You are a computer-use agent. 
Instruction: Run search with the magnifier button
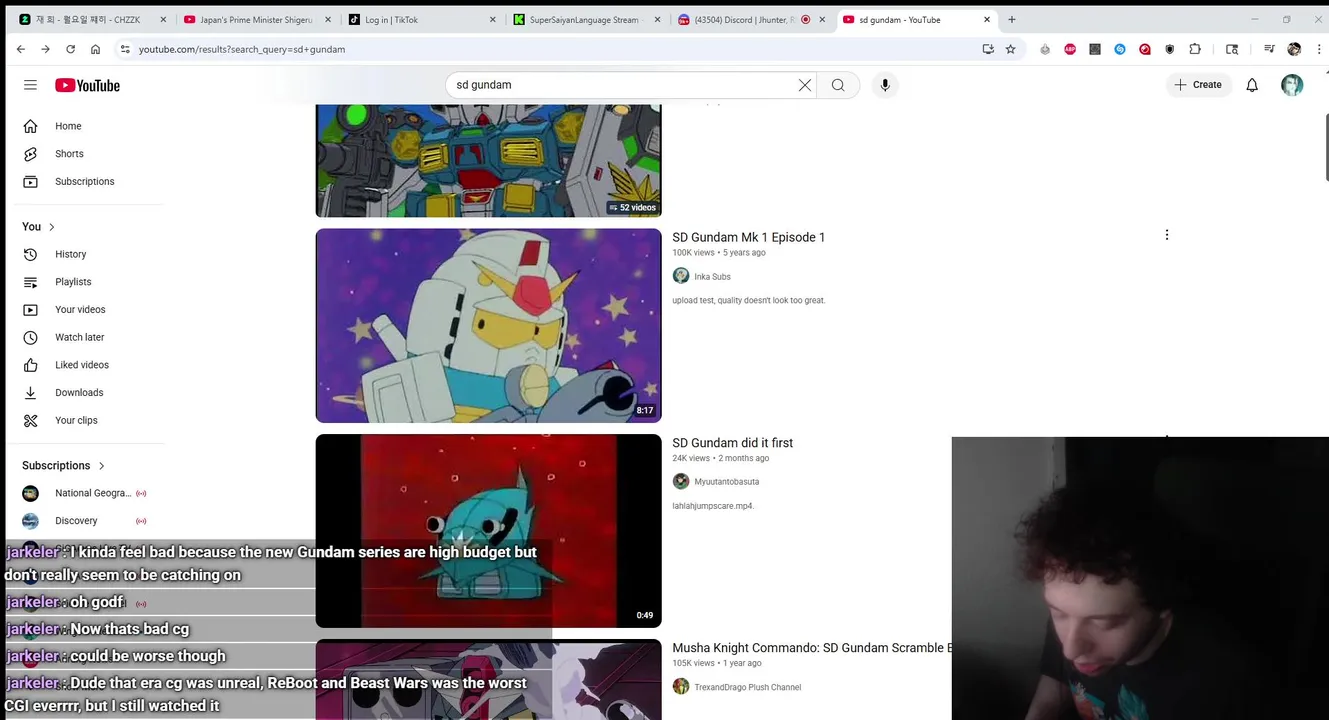point(838,85)
